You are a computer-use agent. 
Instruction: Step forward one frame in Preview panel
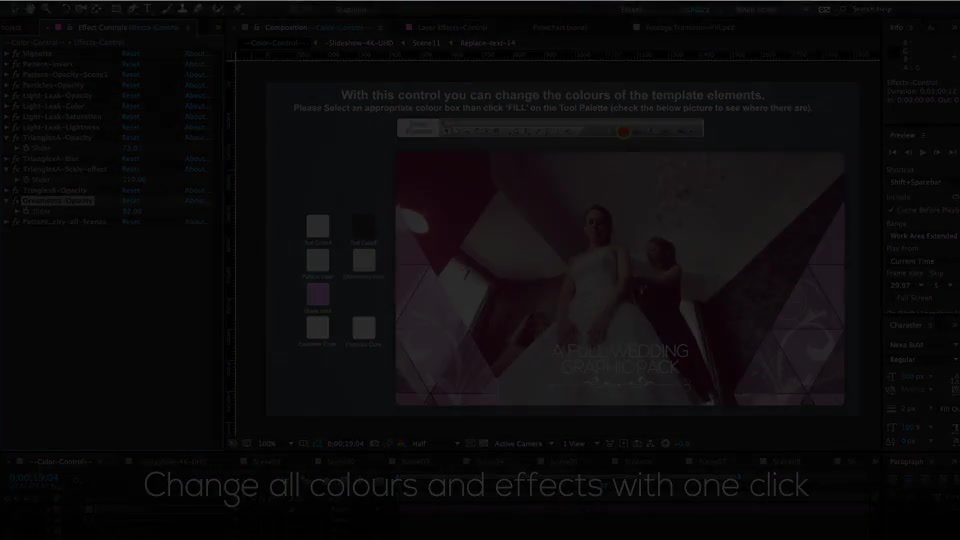(937, 152)
